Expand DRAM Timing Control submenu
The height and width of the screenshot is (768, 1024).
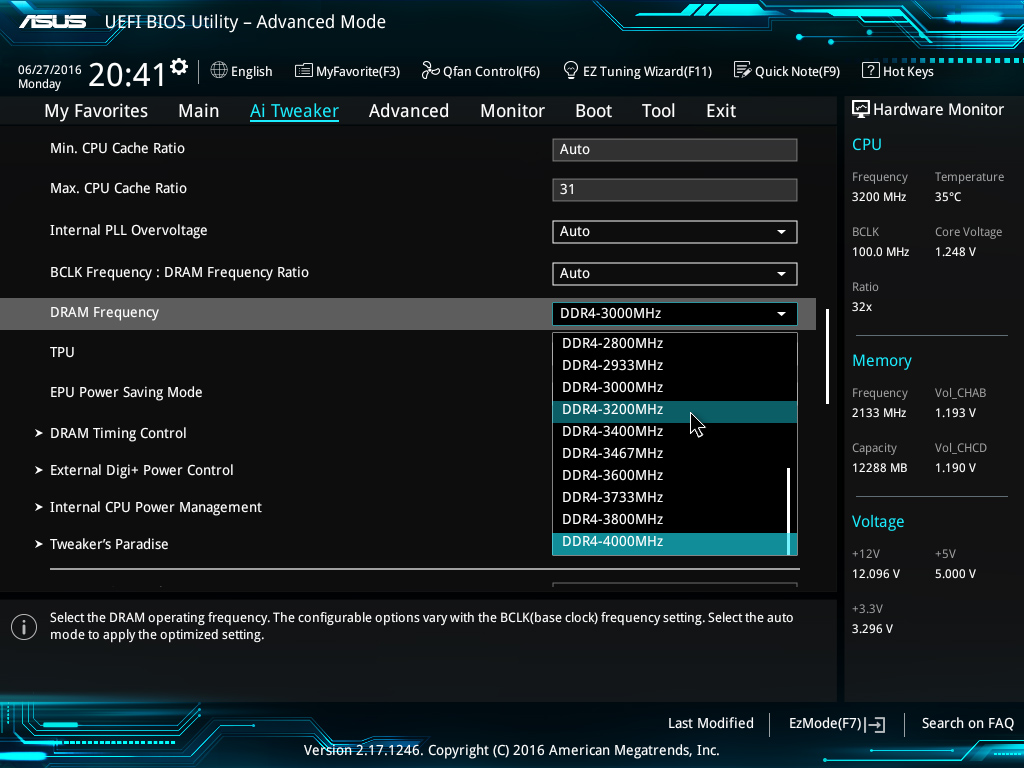[118, 433]
